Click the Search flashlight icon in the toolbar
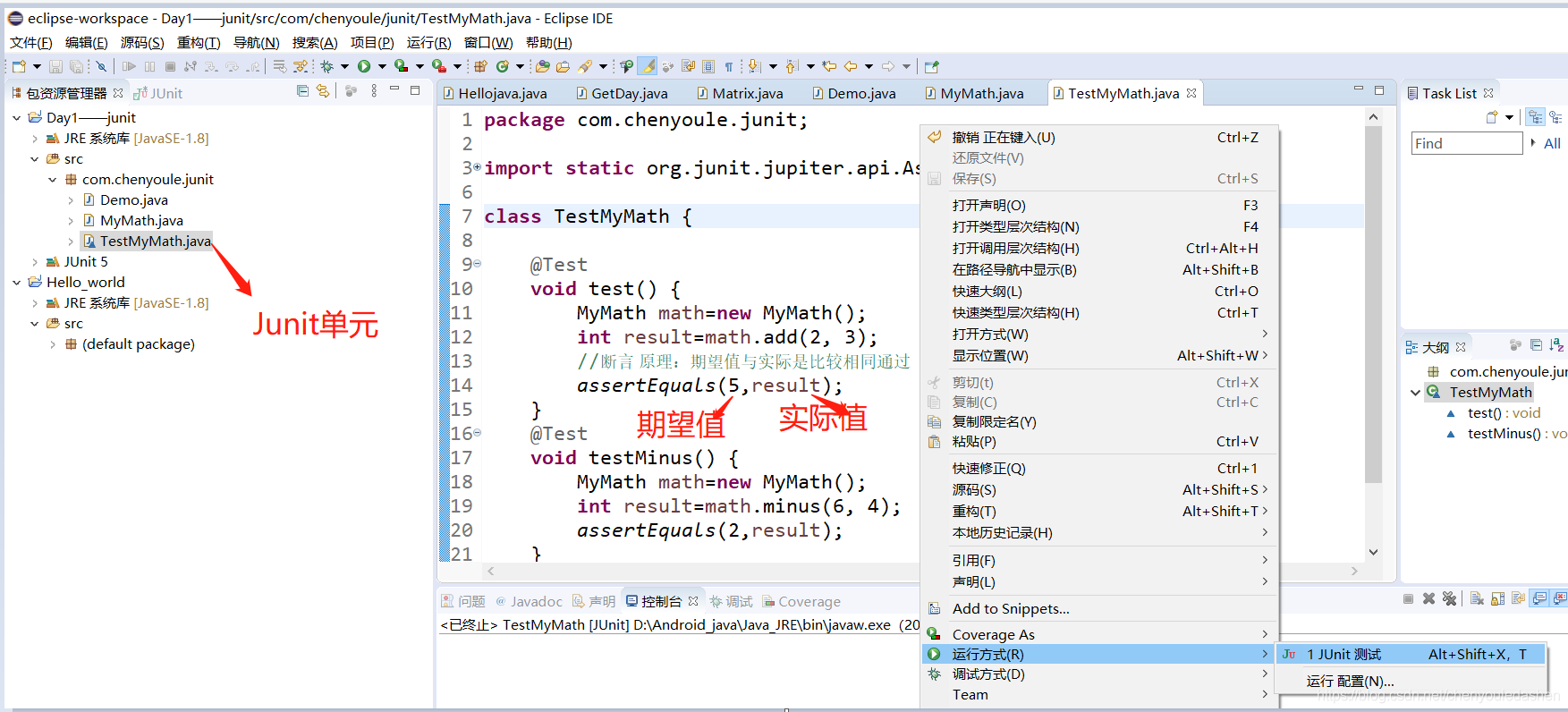 585,66
